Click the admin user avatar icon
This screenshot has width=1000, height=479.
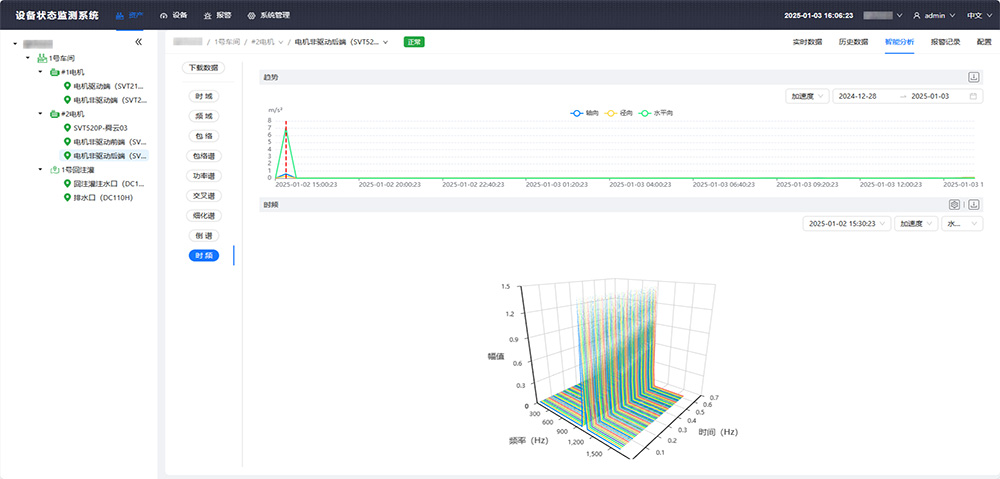917,15
